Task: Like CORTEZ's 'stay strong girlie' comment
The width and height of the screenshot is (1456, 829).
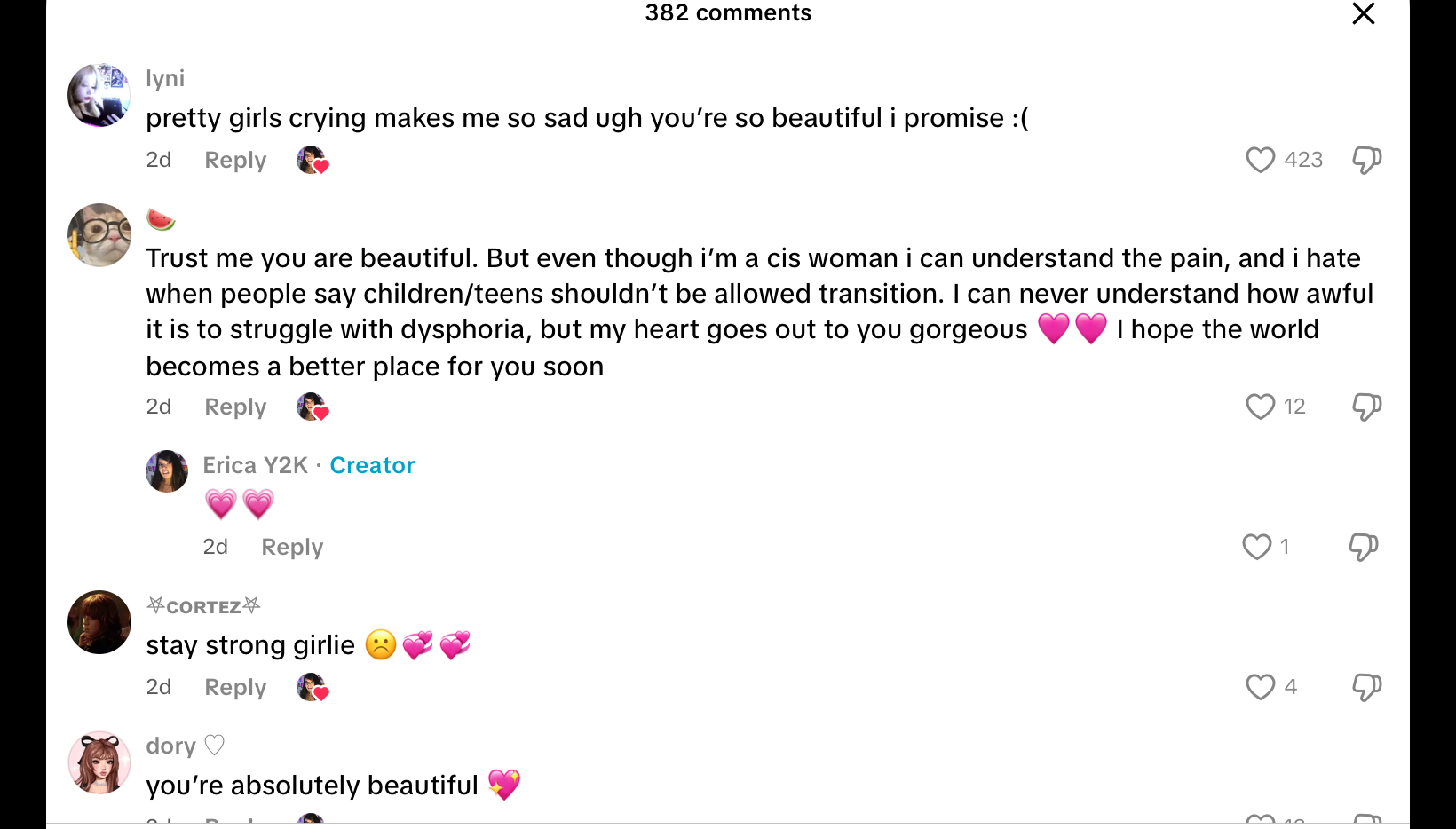Action: pos(1260,687)
